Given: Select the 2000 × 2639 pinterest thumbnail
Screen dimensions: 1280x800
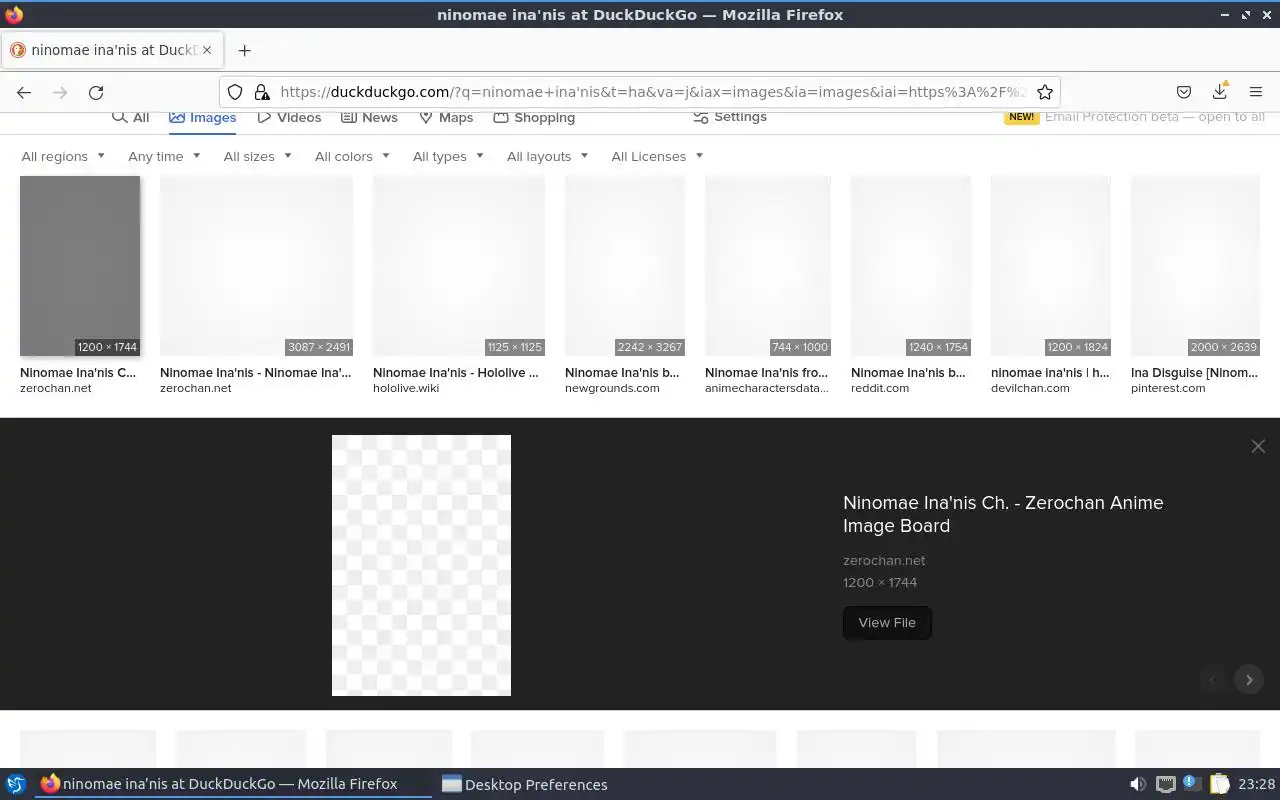Looking at the screenshot, I should click(1196, 266).
